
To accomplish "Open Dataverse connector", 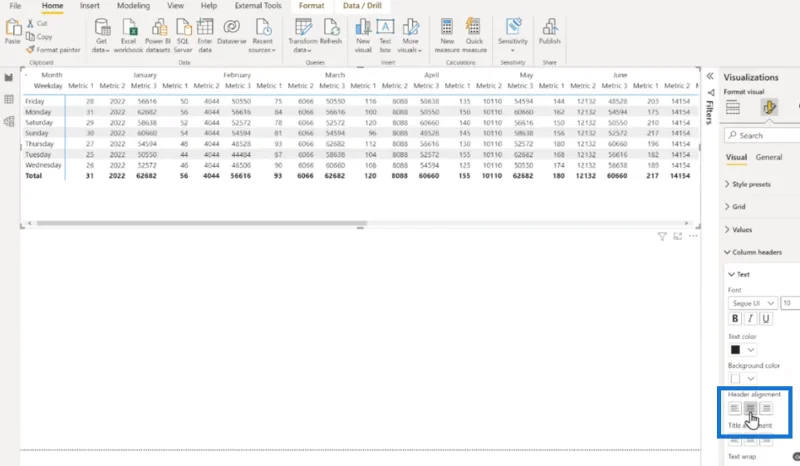I will coord(232,32).
